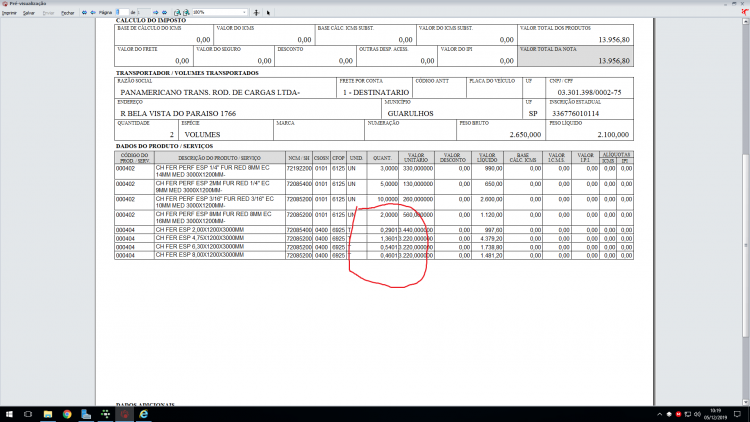Screen dimensions: 750x422
Task: Click the red pin icon at top-right
Action: pyautogui.click(x=745, y=12)
